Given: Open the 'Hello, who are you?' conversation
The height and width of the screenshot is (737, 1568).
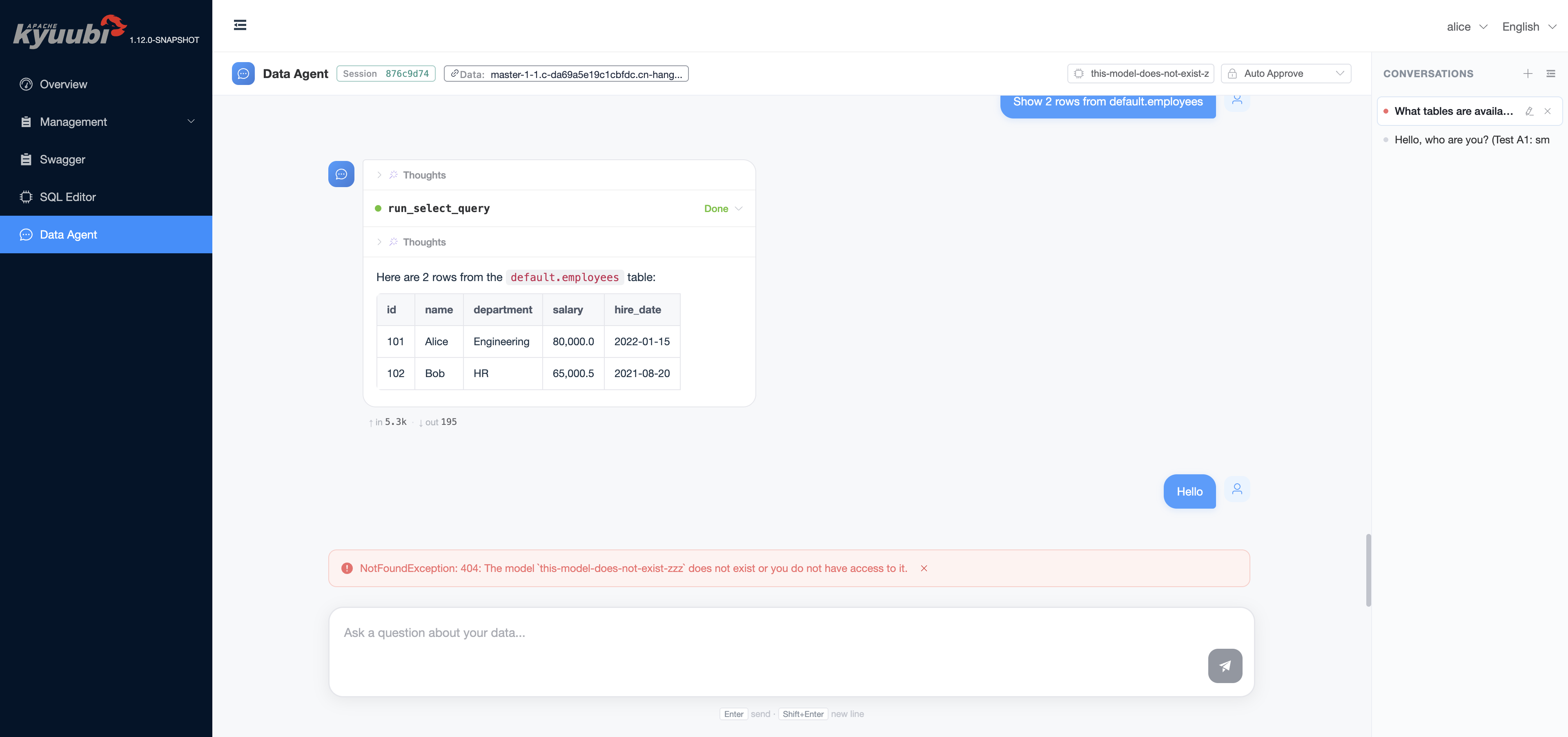Looking at the screenshot, I should [x=1469, y=139].
